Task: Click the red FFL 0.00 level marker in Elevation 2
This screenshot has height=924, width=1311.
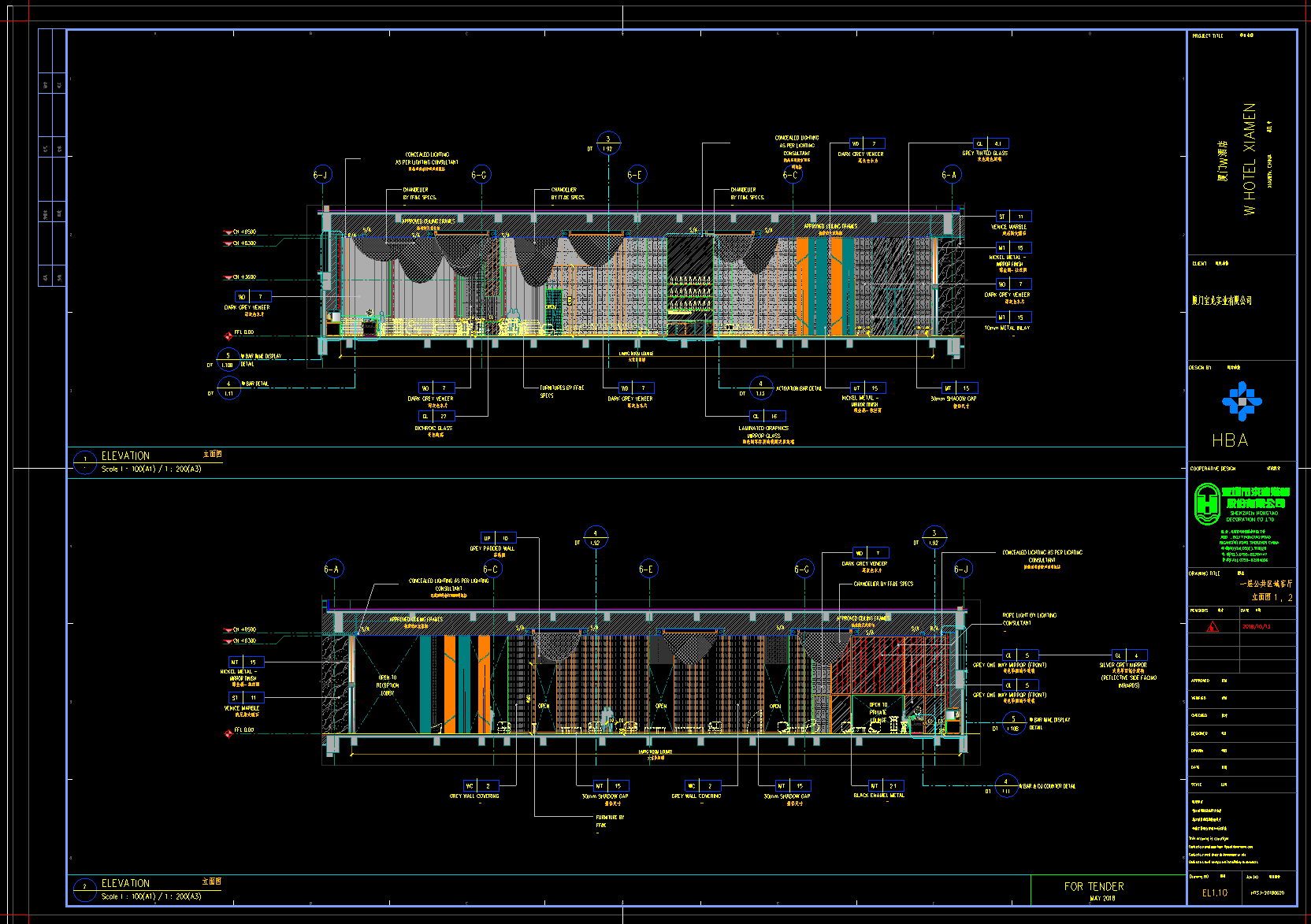Action: 229,733
